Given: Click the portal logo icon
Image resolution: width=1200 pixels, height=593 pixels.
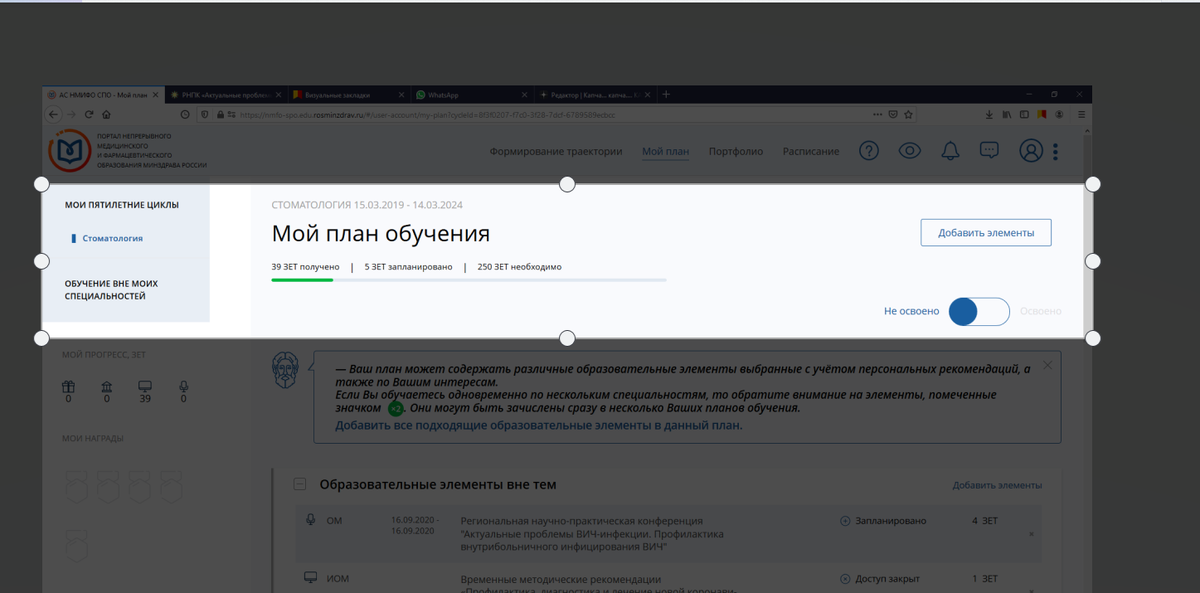Looking at the screenshot, I should point(69,151).
